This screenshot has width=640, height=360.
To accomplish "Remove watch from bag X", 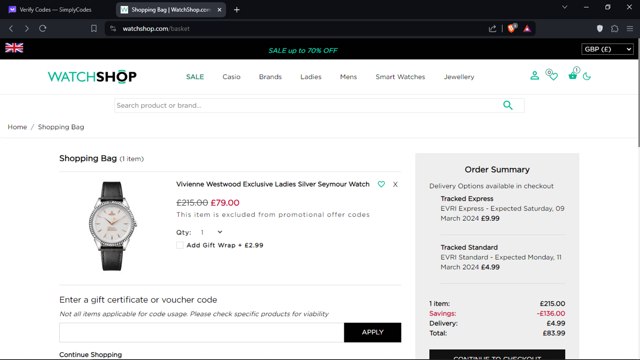I will [395, 184].
